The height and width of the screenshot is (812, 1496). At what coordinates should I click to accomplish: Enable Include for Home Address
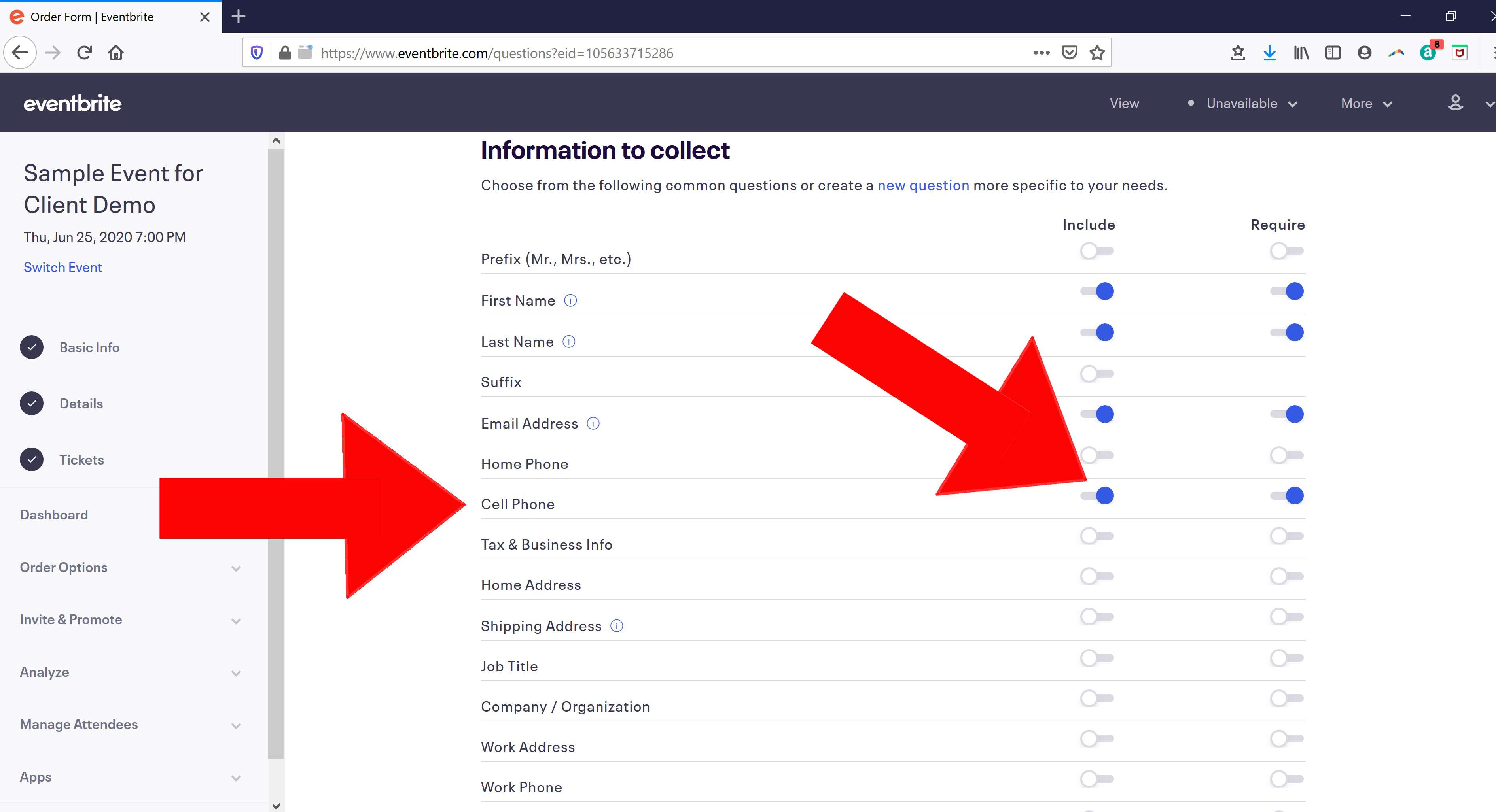(1096, 576)
